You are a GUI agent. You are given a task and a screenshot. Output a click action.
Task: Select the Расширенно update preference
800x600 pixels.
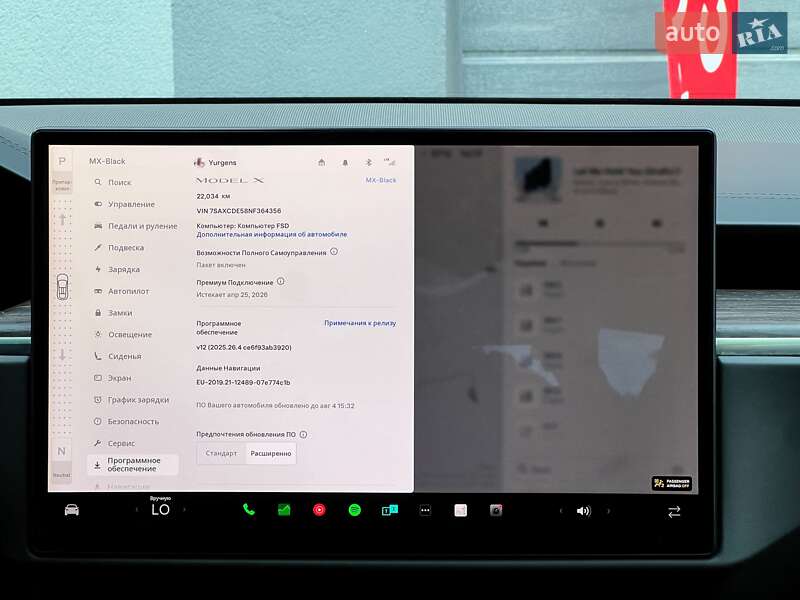point(270,453)
